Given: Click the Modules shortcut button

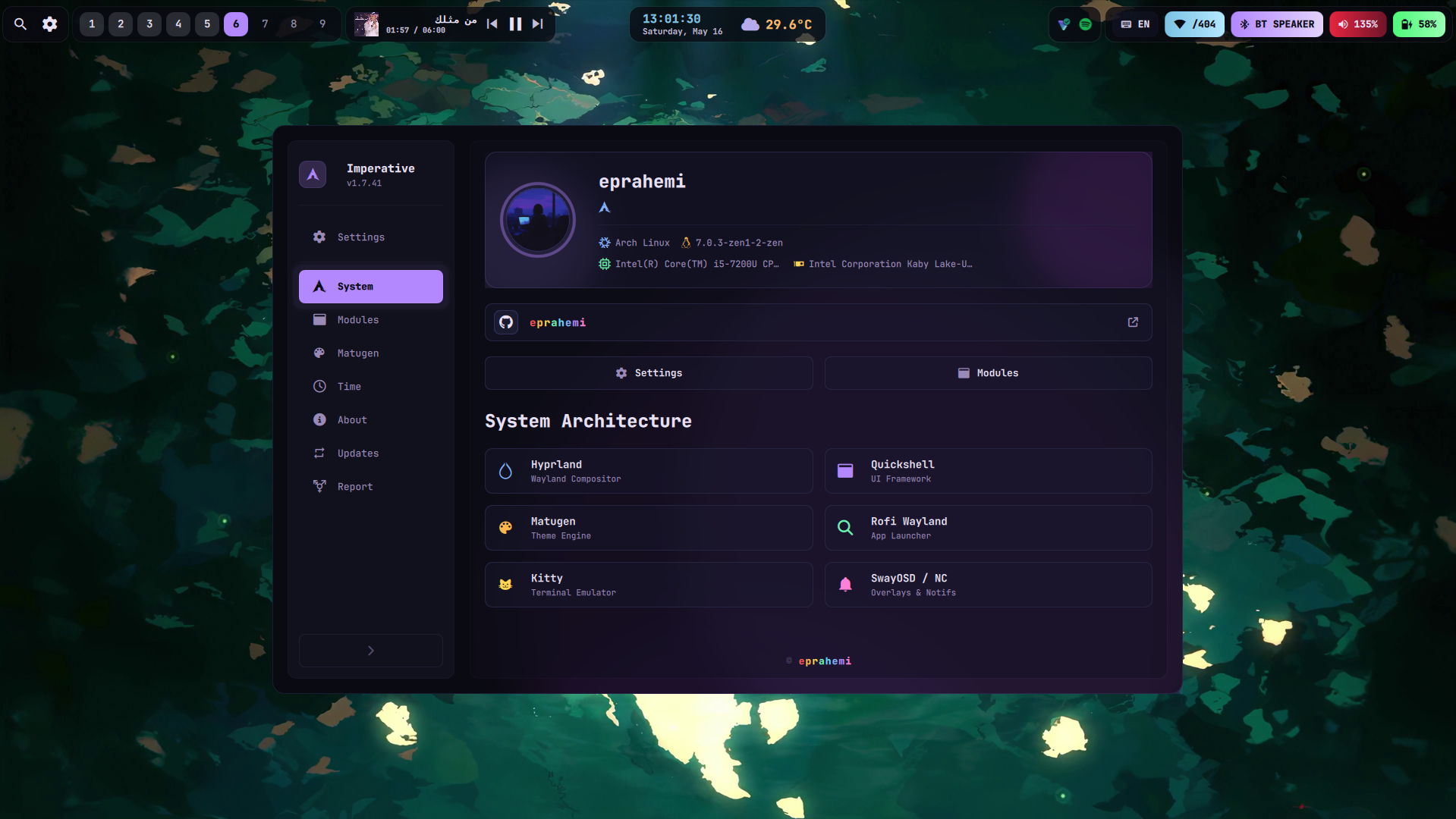Looking at the screenshot, I should point(989,373).
